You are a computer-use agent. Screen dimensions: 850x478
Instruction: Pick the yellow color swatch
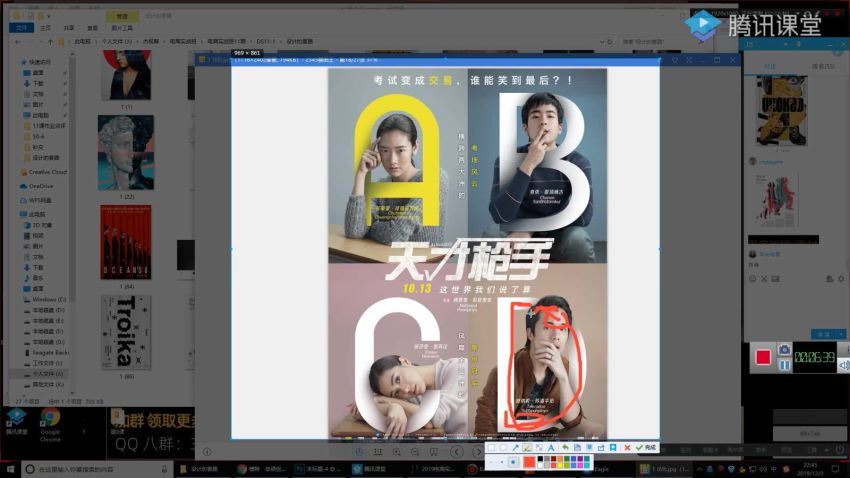point(560,466)
